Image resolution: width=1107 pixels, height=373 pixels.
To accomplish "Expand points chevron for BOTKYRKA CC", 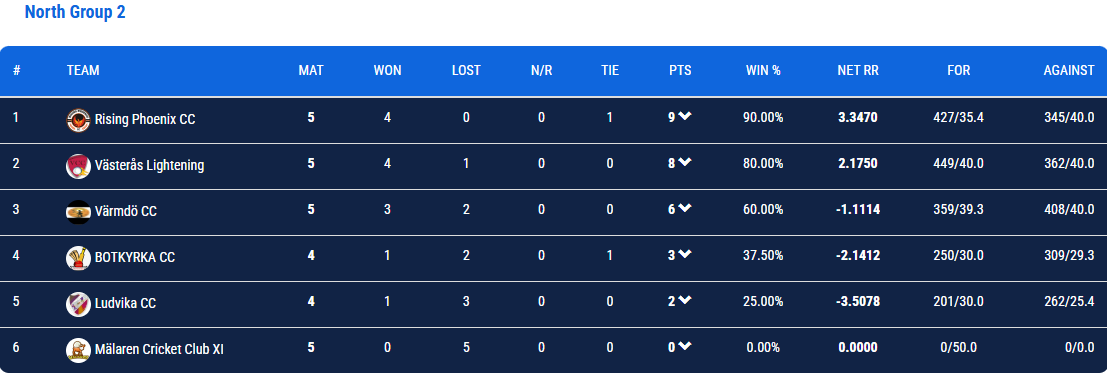I will [x=685, y=254].
